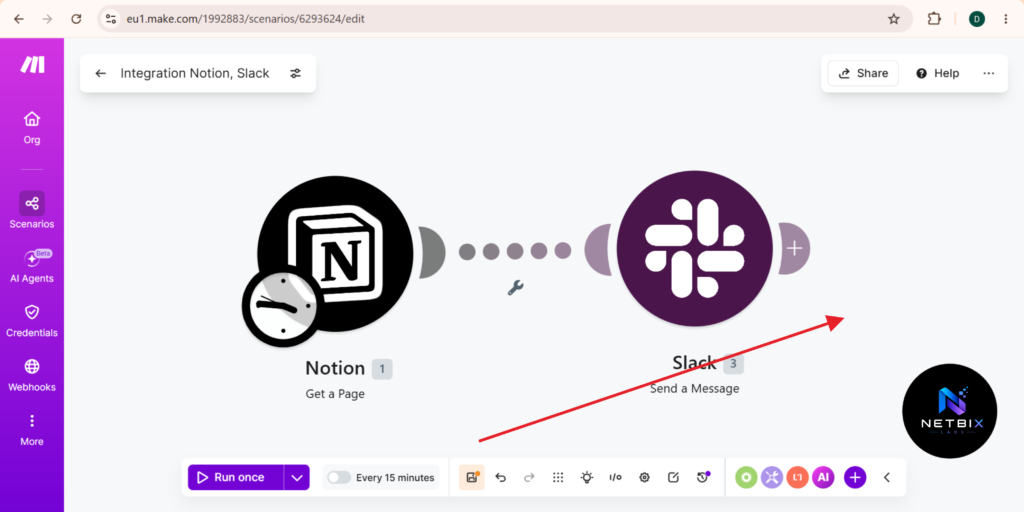Collapse the toolbar with the chevron arrow
Screen dimensions: 1024x512
tap(887, 477)
